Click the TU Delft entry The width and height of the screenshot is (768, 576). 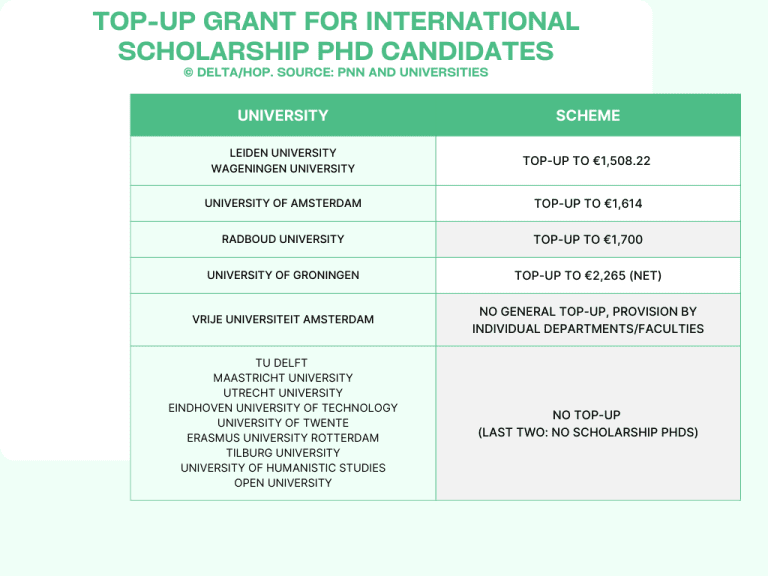tap(283, 363)
